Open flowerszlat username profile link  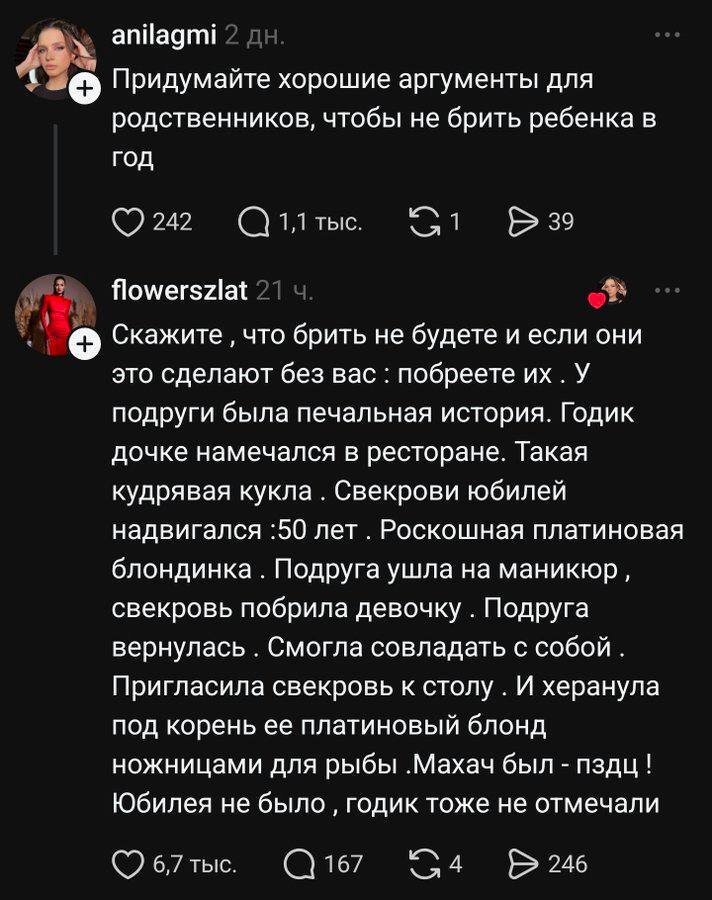179,291
